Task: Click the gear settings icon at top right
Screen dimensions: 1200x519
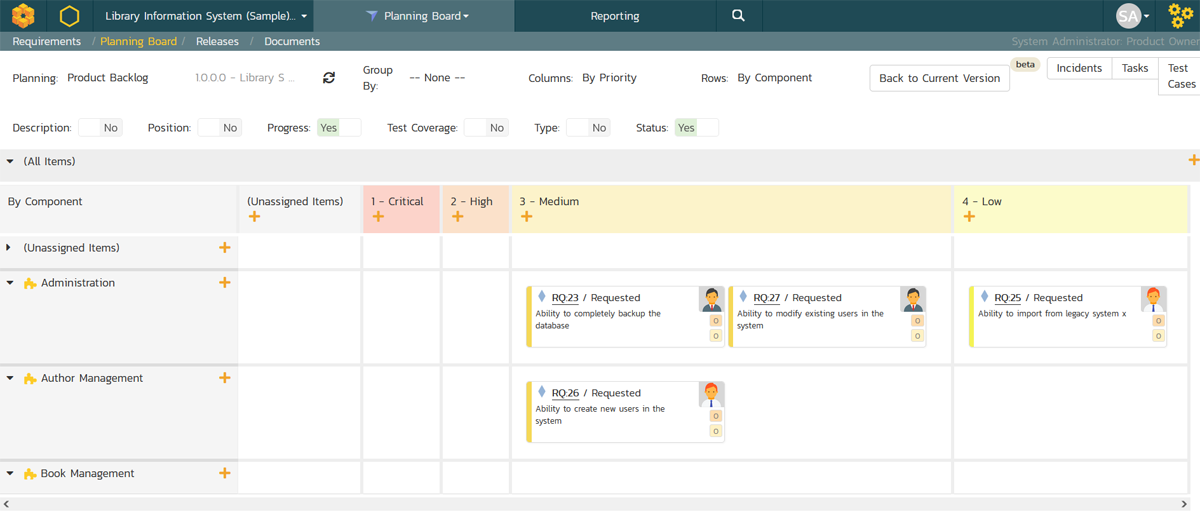Action: [x=1180, y=16]
